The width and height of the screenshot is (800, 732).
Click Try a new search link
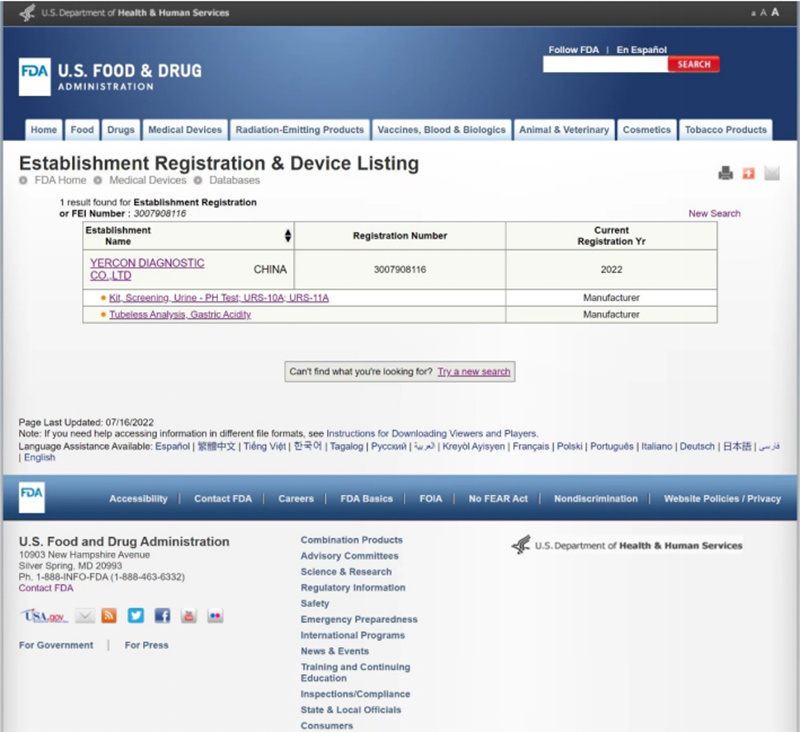tap(474, 371)
